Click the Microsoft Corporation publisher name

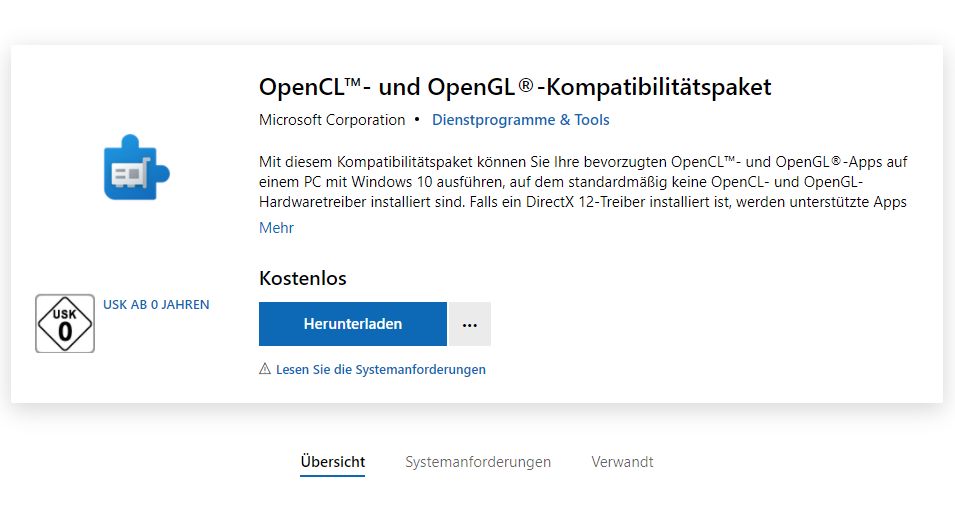point(332,120)
